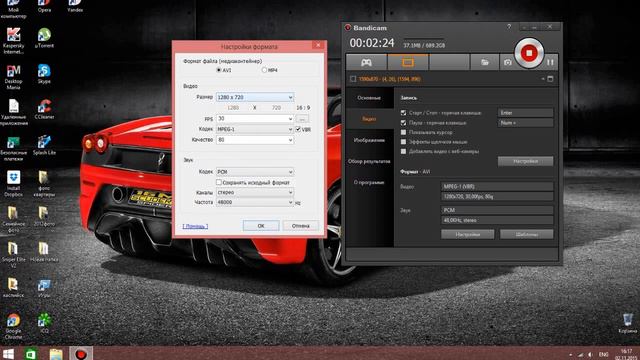Enable Показывать курсор checkbox
640x360 pixels.
coord(403,132)
